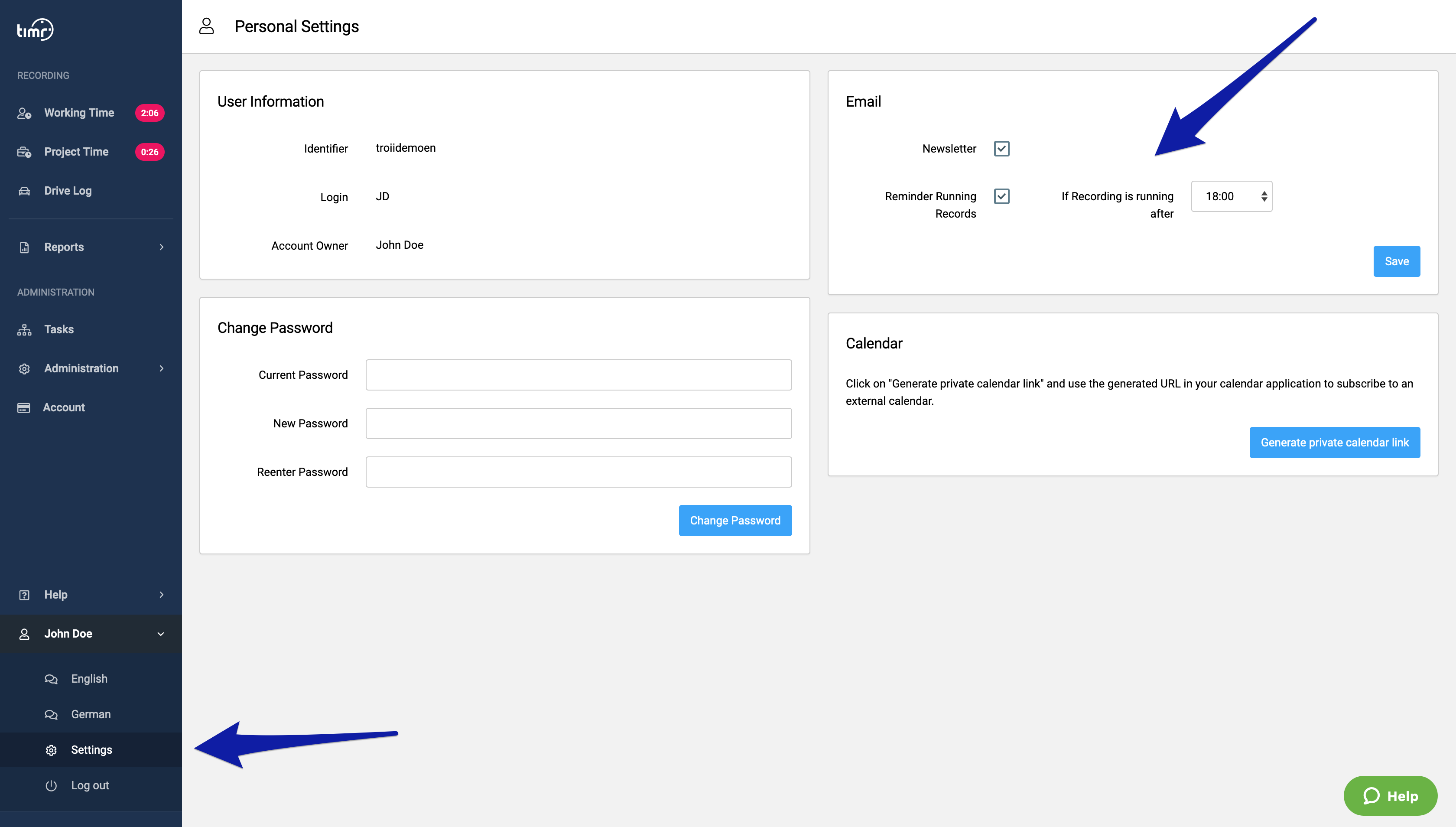Image resolution: width=1456 pixels, height=827 pixels.
Task: Click the timr logo
Action: [35, 29]
